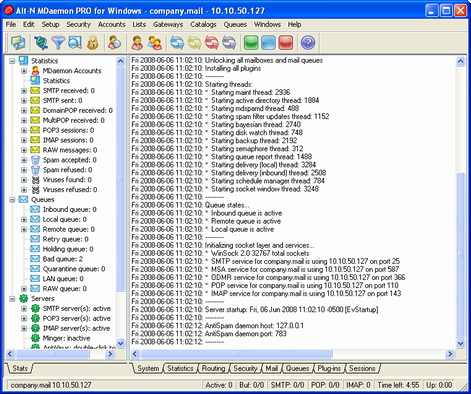Screen dimensions: 471x394
Task: Click 'company.mail 10.10.50.127' status entry
Action: [51, 385]
